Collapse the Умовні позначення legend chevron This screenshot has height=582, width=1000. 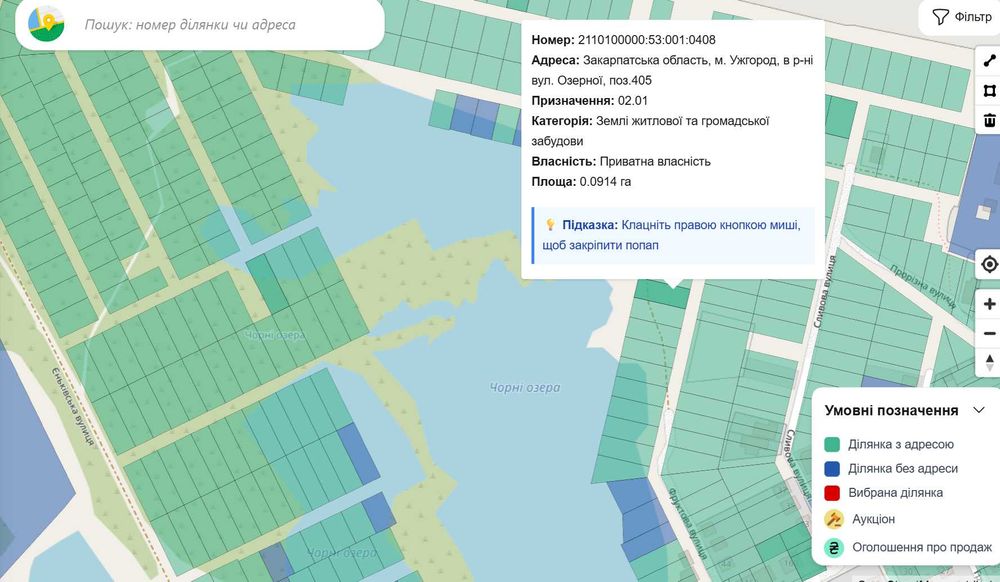pos(979,410)
